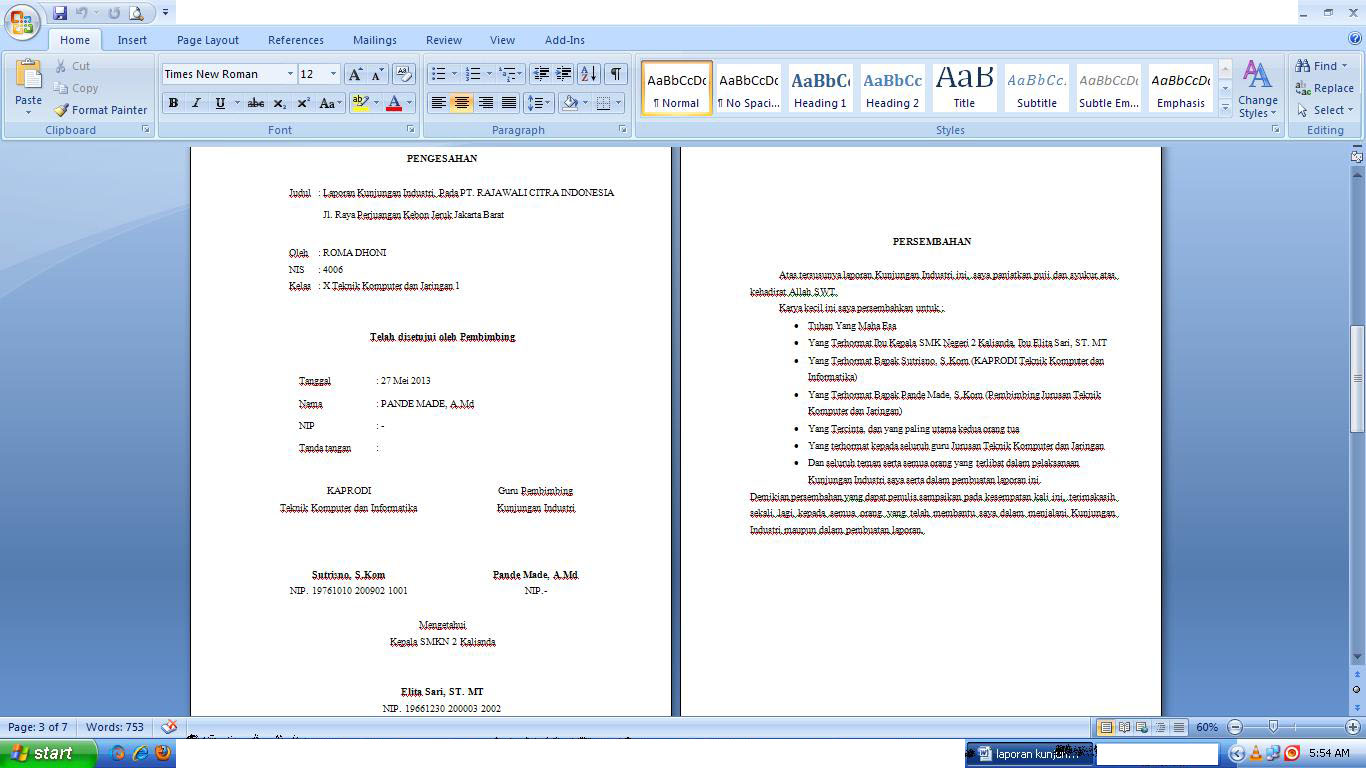Click Change Styles
The height and width of the screenshot is (768, 1366).
click(1257, 89)
